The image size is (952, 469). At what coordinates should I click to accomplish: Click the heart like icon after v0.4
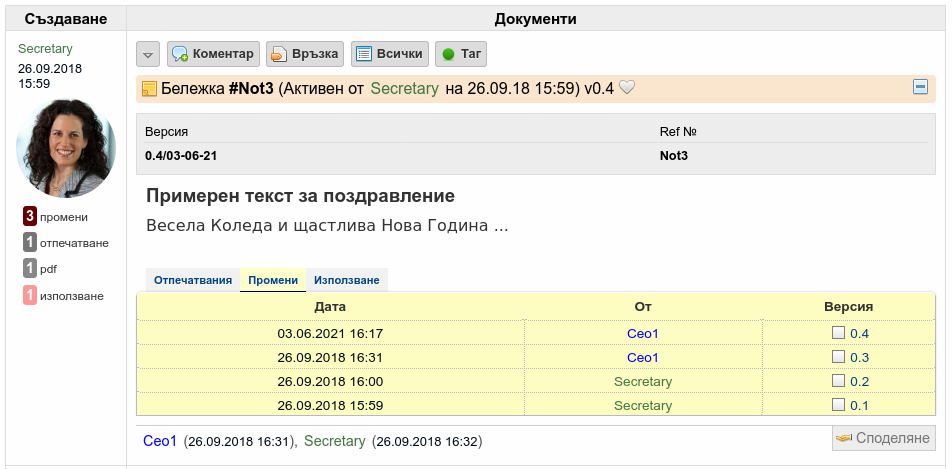tap(627, 88)
